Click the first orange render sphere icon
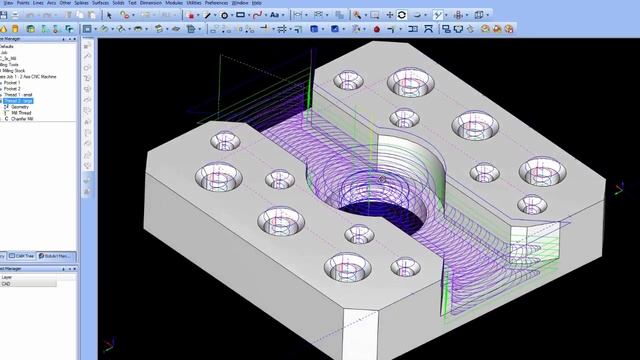The image size is (640, 360). coord(485,29)
